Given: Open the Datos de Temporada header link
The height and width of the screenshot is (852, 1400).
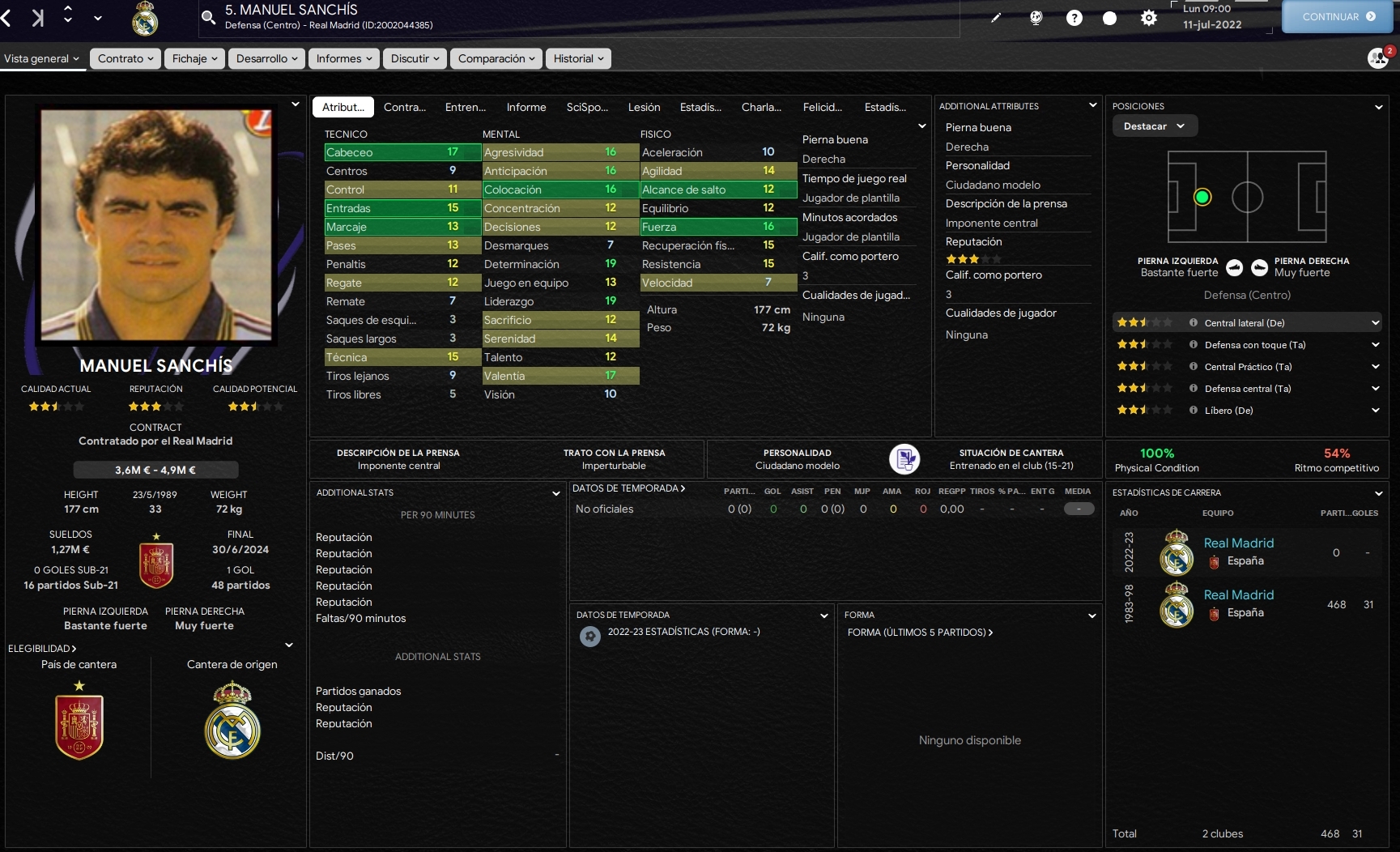Looking at the screenshot, I should tap(629, 489).
